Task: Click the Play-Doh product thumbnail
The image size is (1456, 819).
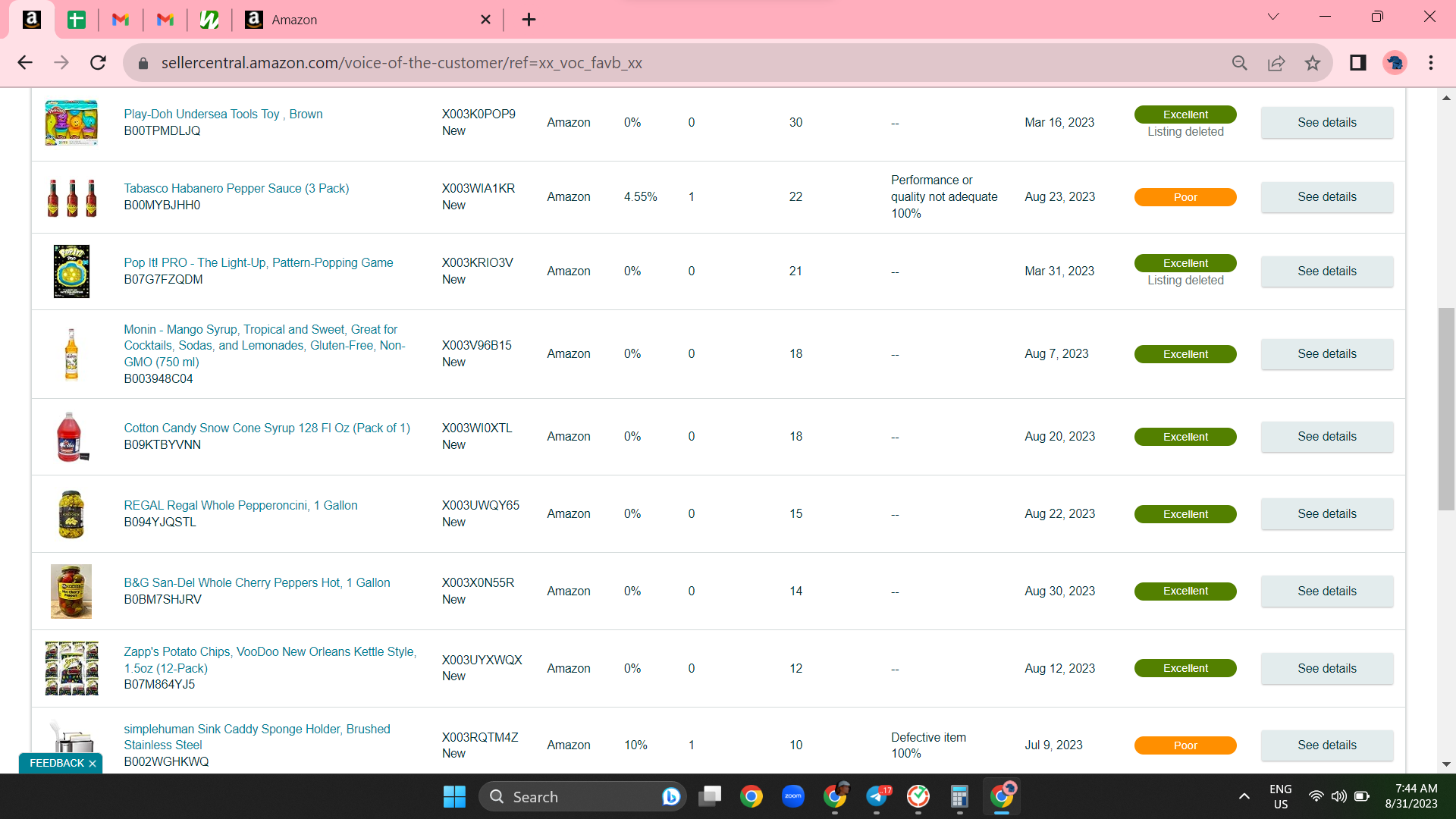Action: click(71, 122)
